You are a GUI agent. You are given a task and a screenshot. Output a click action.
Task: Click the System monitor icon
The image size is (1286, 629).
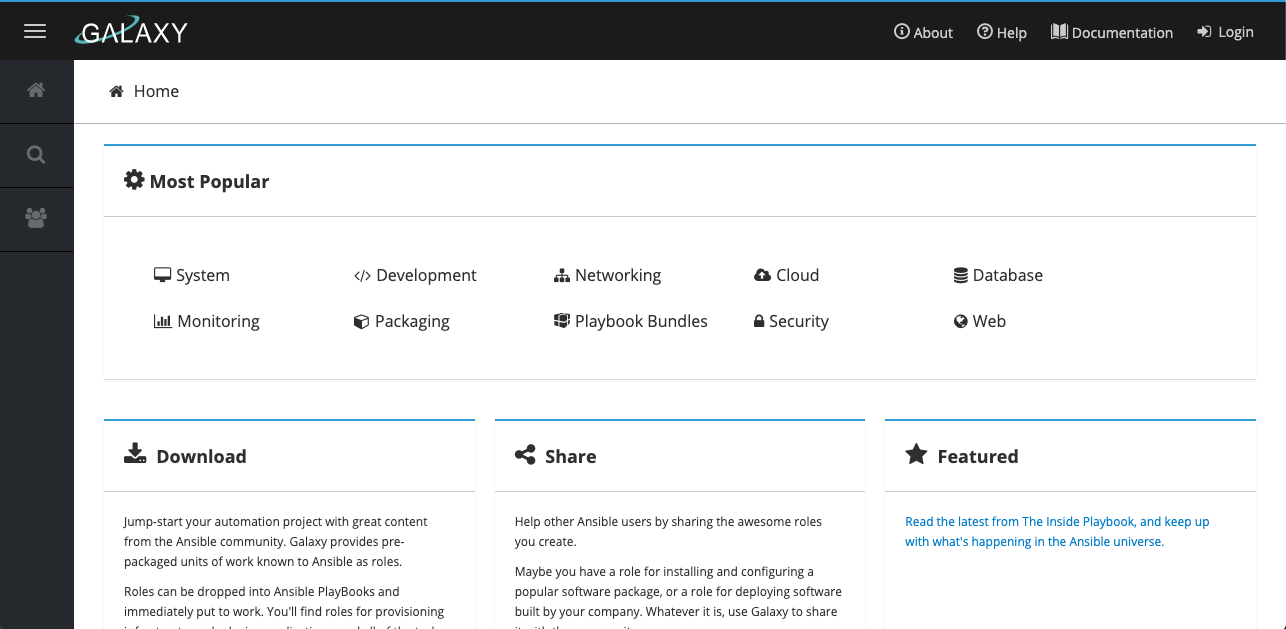tap(162, 275)
